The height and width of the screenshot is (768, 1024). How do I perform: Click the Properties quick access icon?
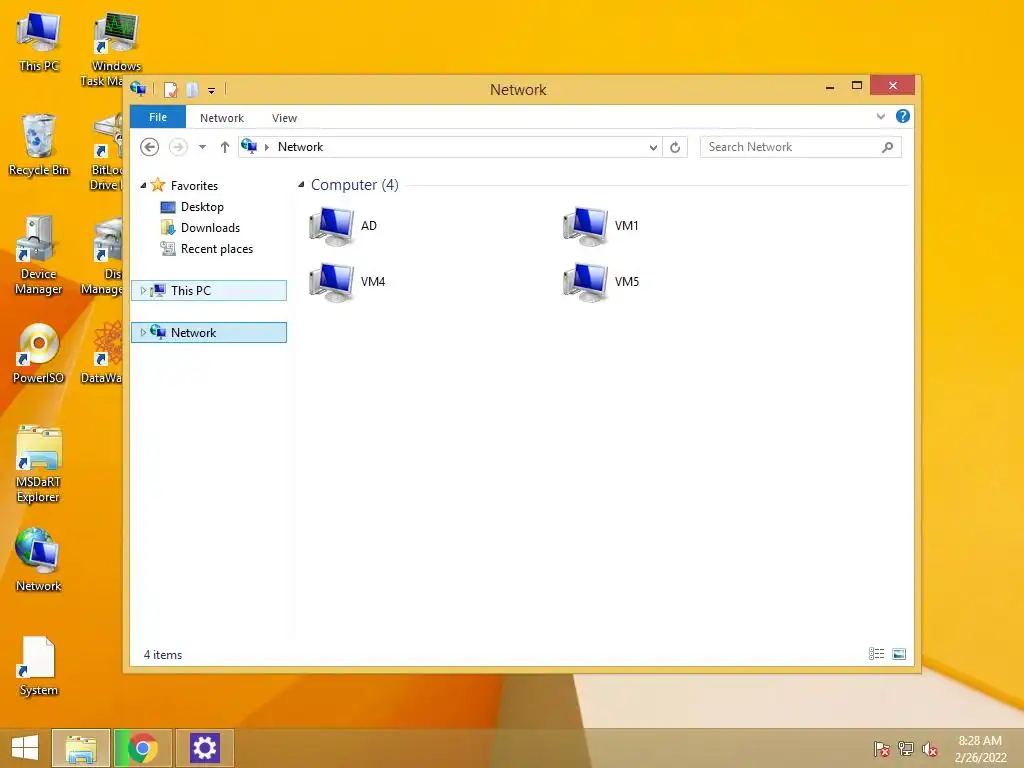coord(170,89)
